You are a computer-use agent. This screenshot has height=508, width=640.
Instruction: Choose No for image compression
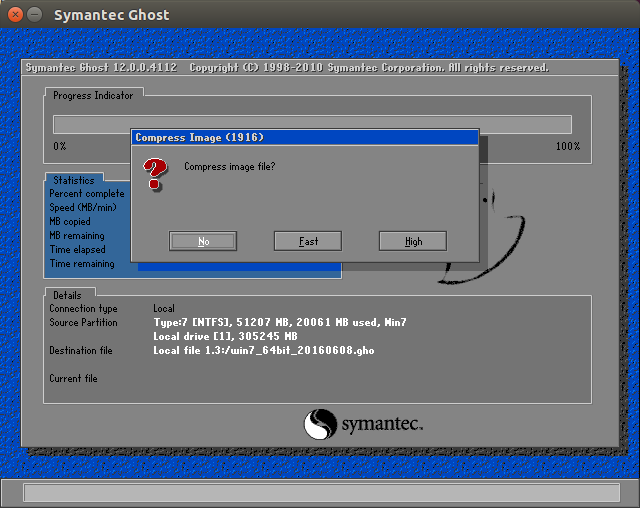click(x=203, y=241)
